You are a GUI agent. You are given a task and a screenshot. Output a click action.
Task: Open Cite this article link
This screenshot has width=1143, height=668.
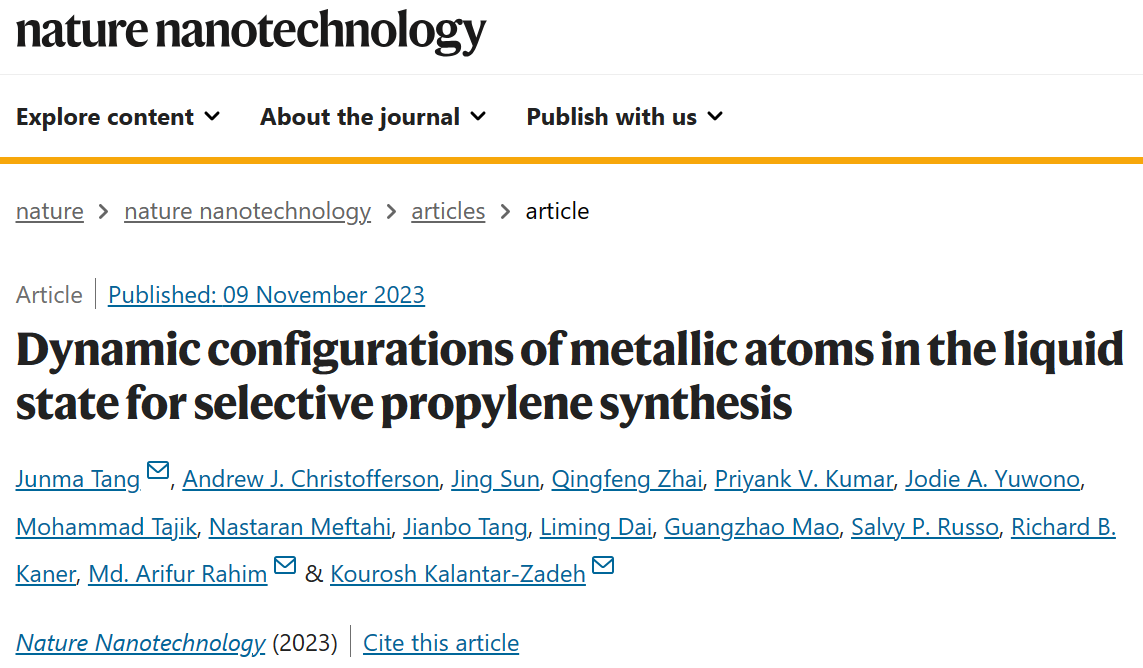(x=441, y=643)
